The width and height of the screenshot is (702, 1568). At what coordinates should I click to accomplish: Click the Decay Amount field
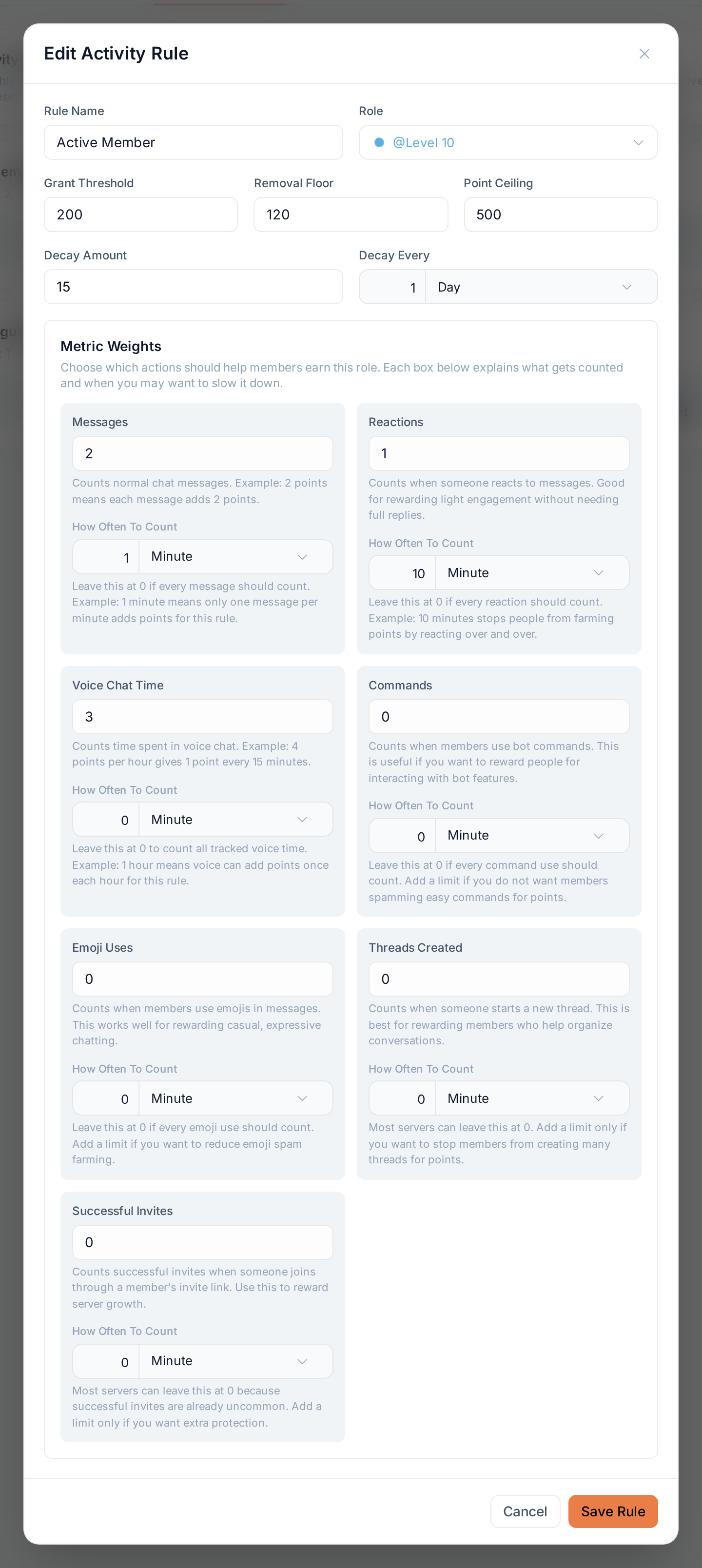(x=193, y=287)
